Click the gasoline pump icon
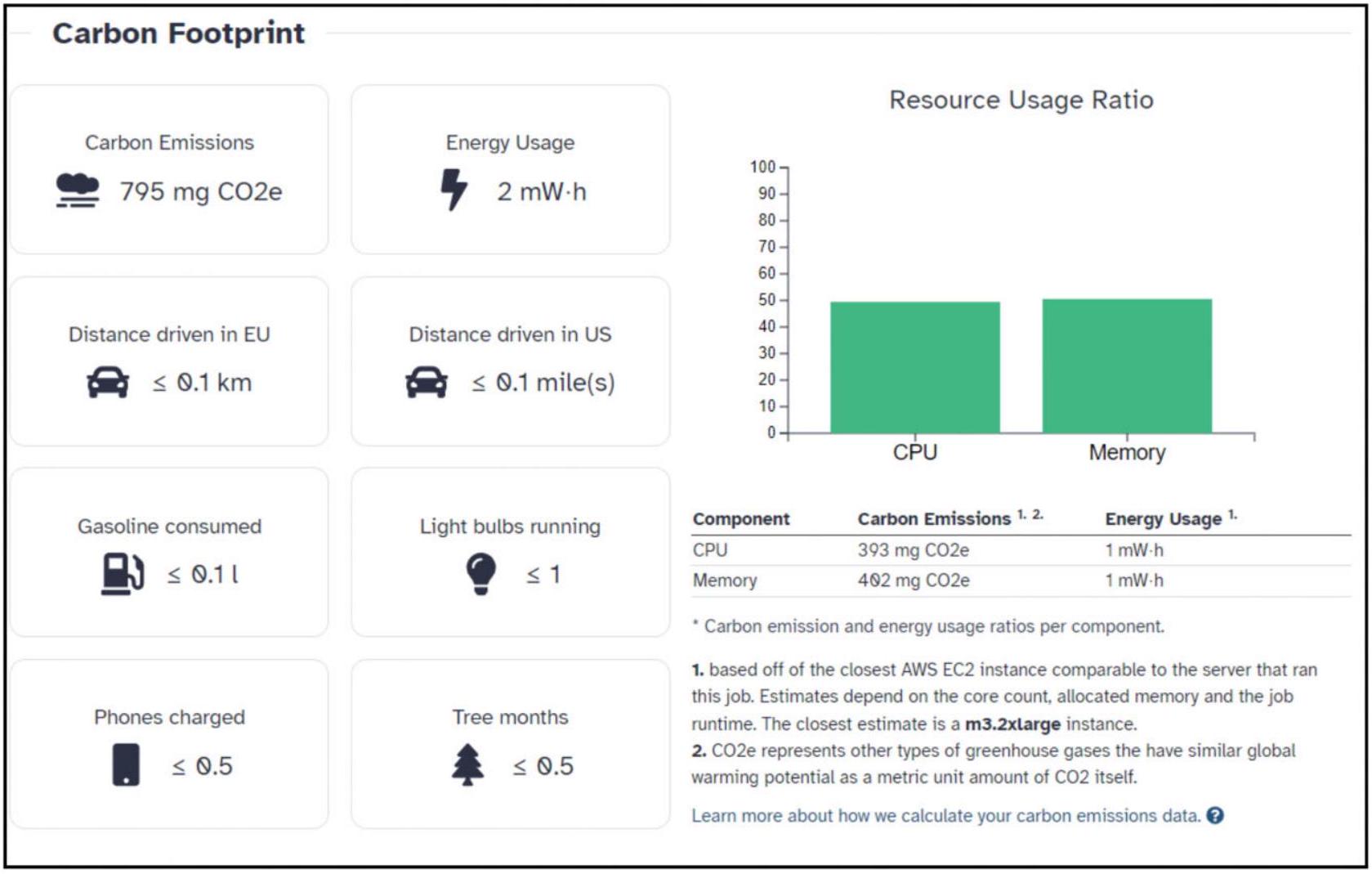Image resolution: width=1372 pixels, height=874 pixels. point(123,574)
